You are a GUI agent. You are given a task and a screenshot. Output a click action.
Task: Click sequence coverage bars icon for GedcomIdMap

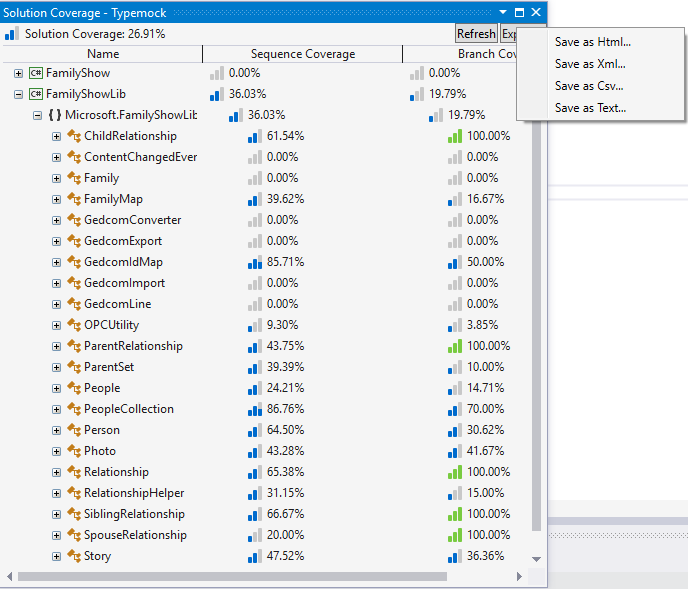[x=255, y=262]
